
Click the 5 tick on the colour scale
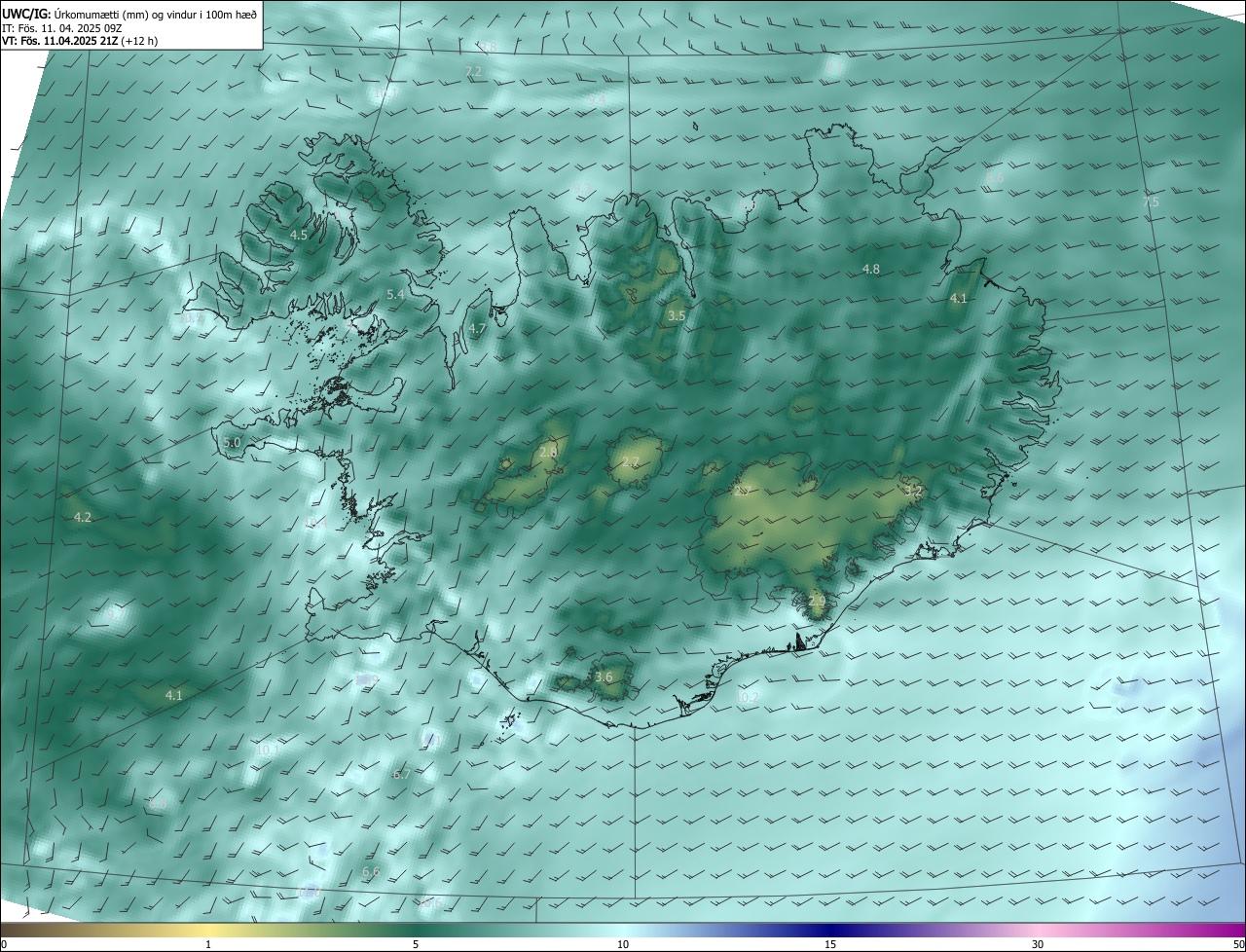pos(416,944)
